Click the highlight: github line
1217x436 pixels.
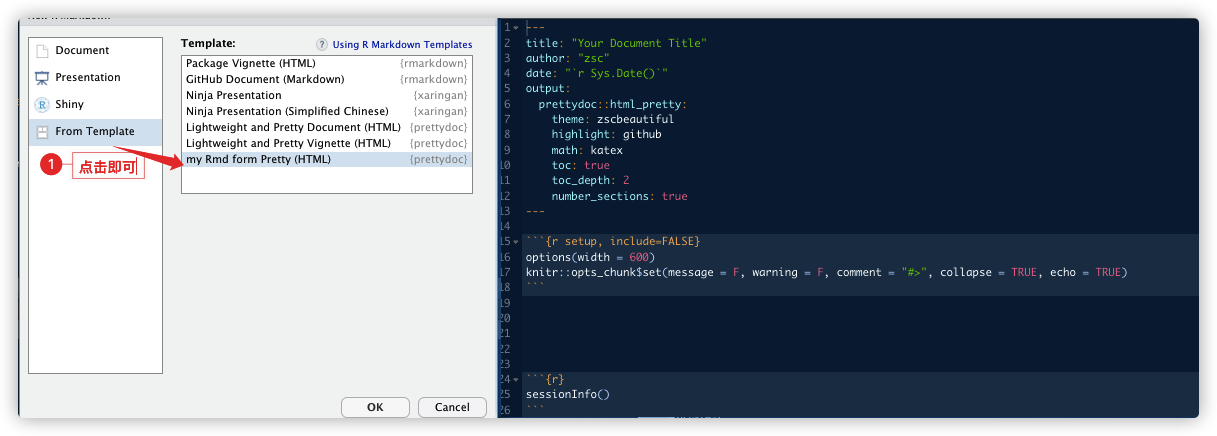coord(606,134)
